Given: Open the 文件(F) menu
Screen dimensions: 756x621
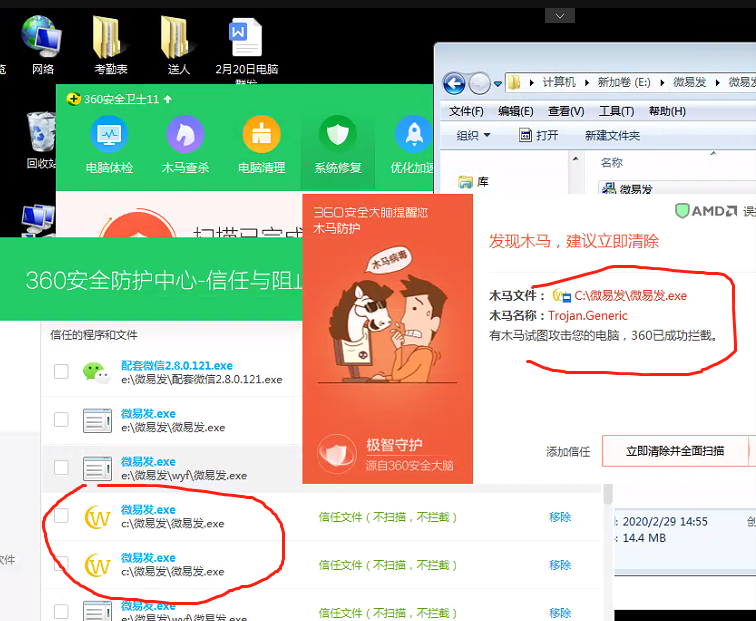Looking at the screenshot, I should click(466, 111).
